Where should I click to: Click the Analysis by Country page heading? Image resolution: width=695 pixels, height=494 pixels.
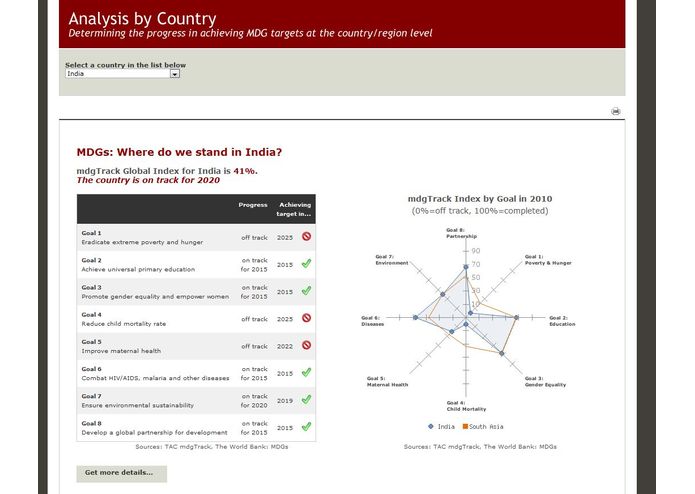point(142,19)
